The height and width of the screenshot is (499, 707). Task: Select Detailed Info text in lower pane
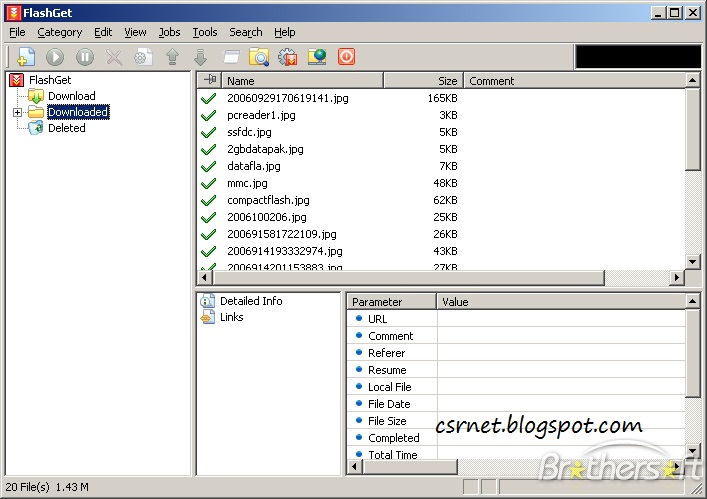(251, 301)
